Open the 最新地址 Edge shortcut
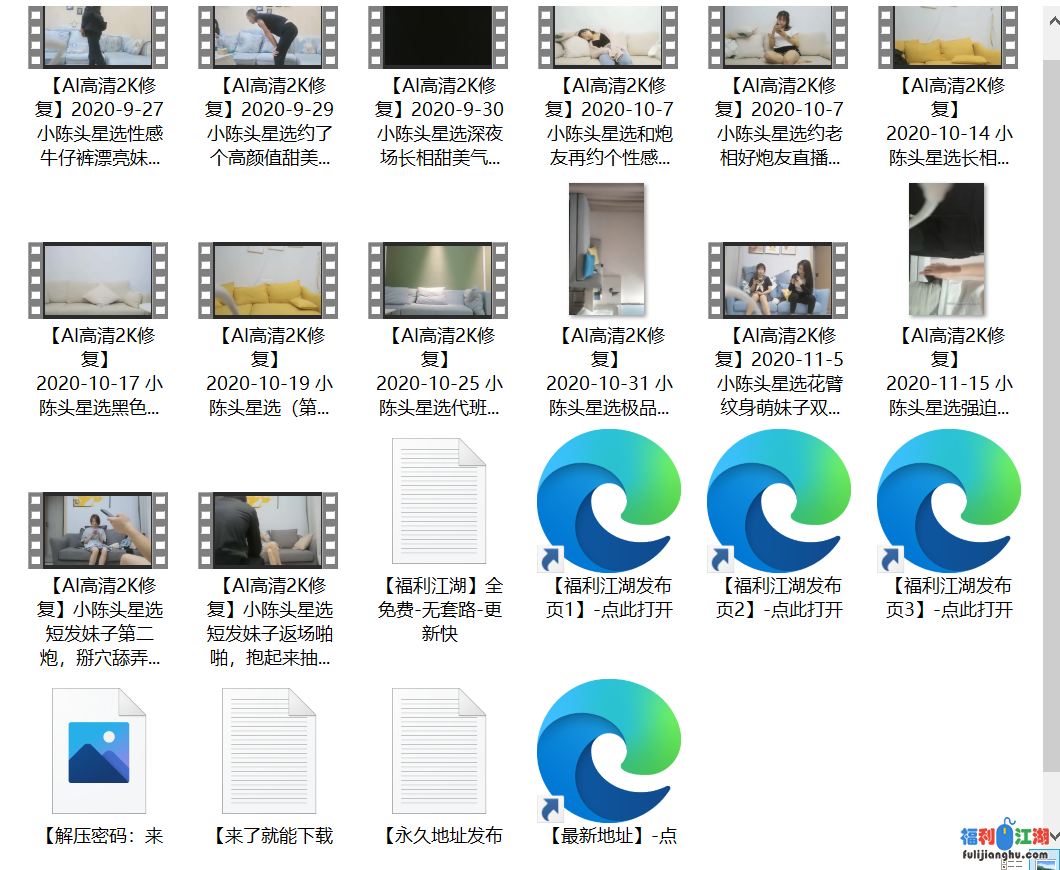 coord(608,752)
